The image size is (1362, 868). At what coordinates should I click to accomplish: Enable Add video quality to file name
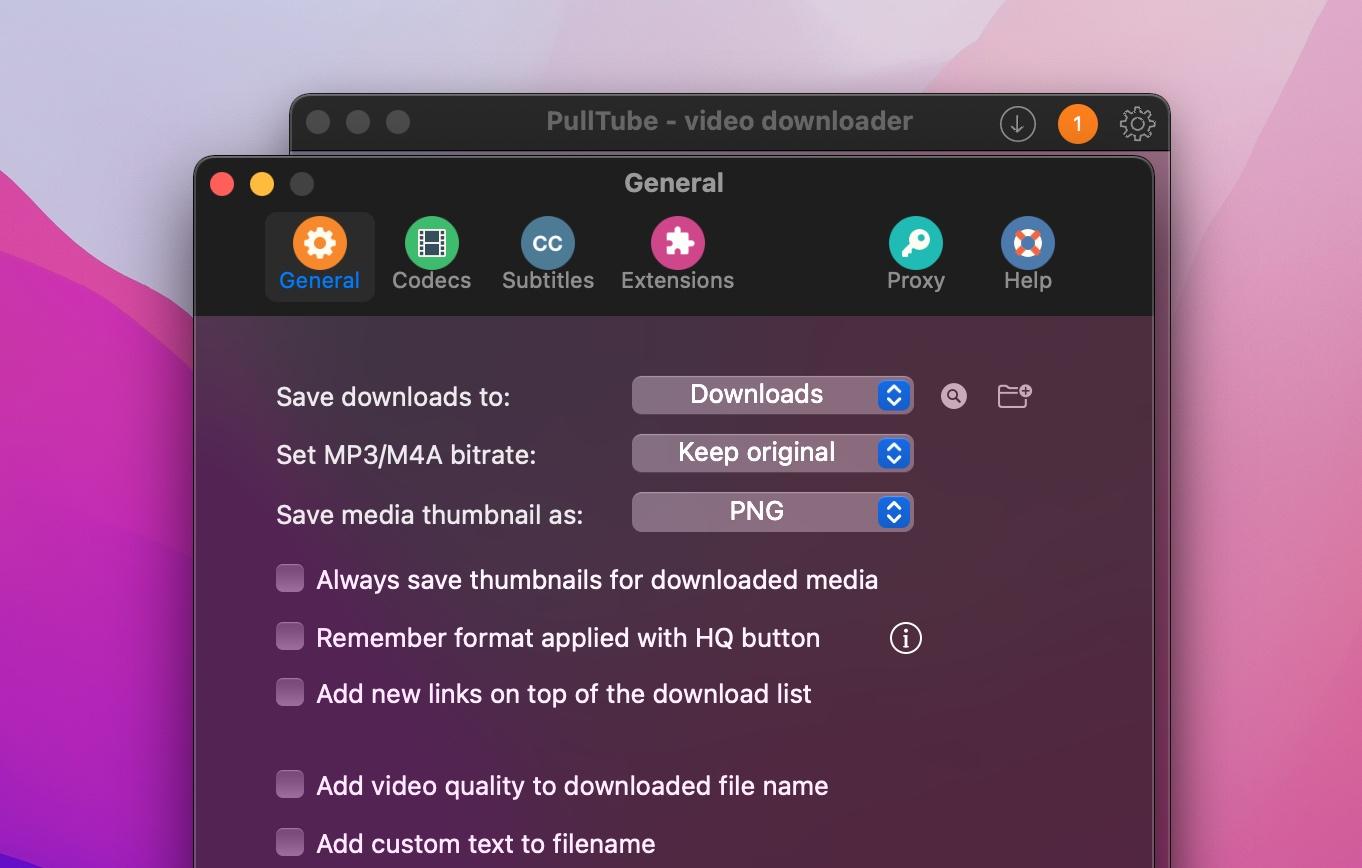[290, 784]
